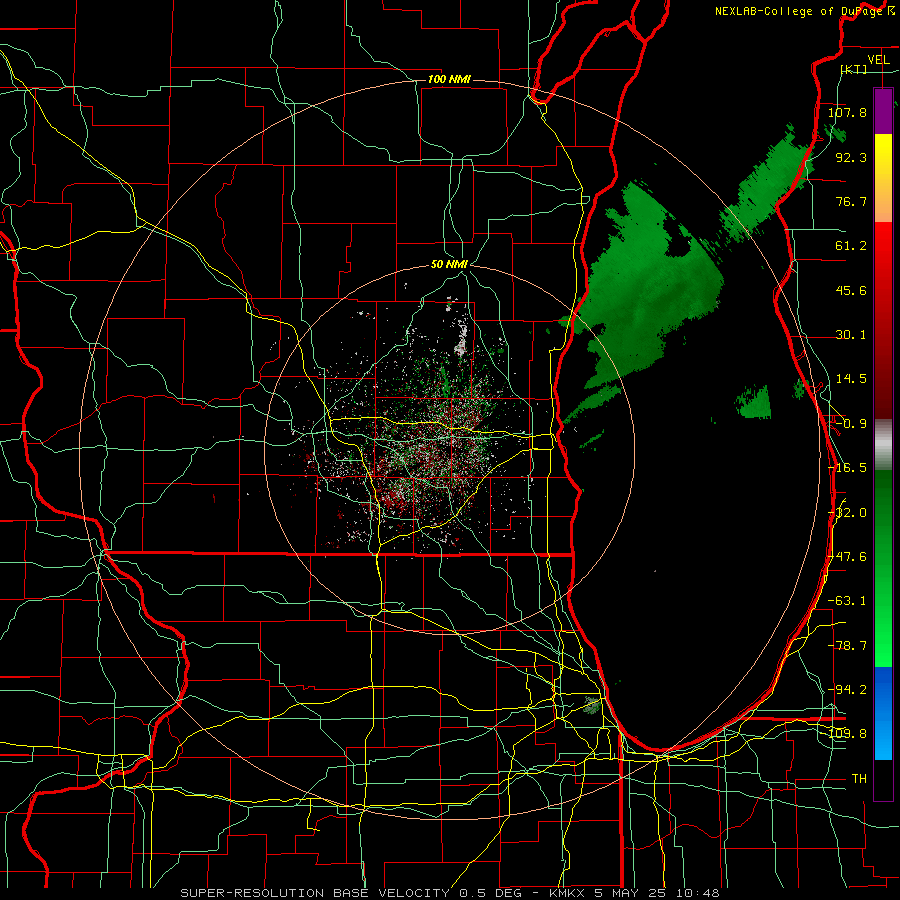Viewport: 900px width, 900px height.
Task: Click the bright red color bar segment
Action: tap(883, 258)
